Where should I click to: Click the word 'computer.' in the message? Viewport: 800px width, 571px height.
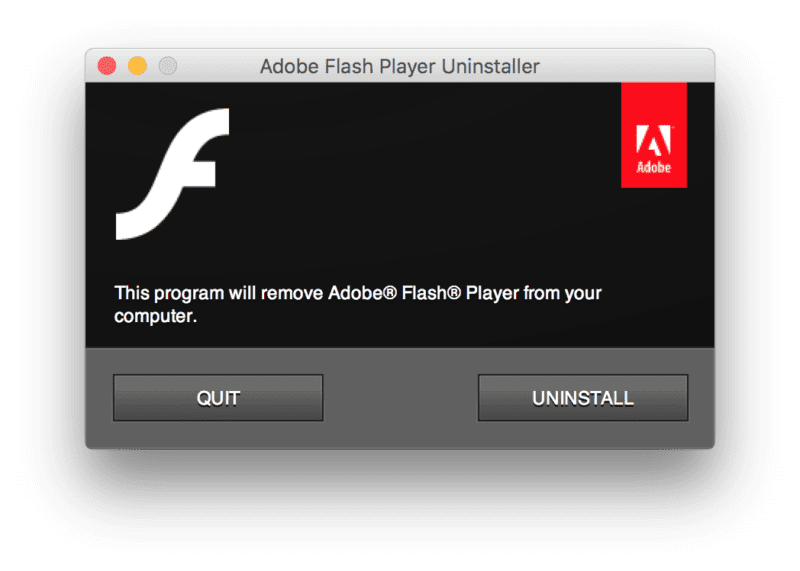pos(156,316)
